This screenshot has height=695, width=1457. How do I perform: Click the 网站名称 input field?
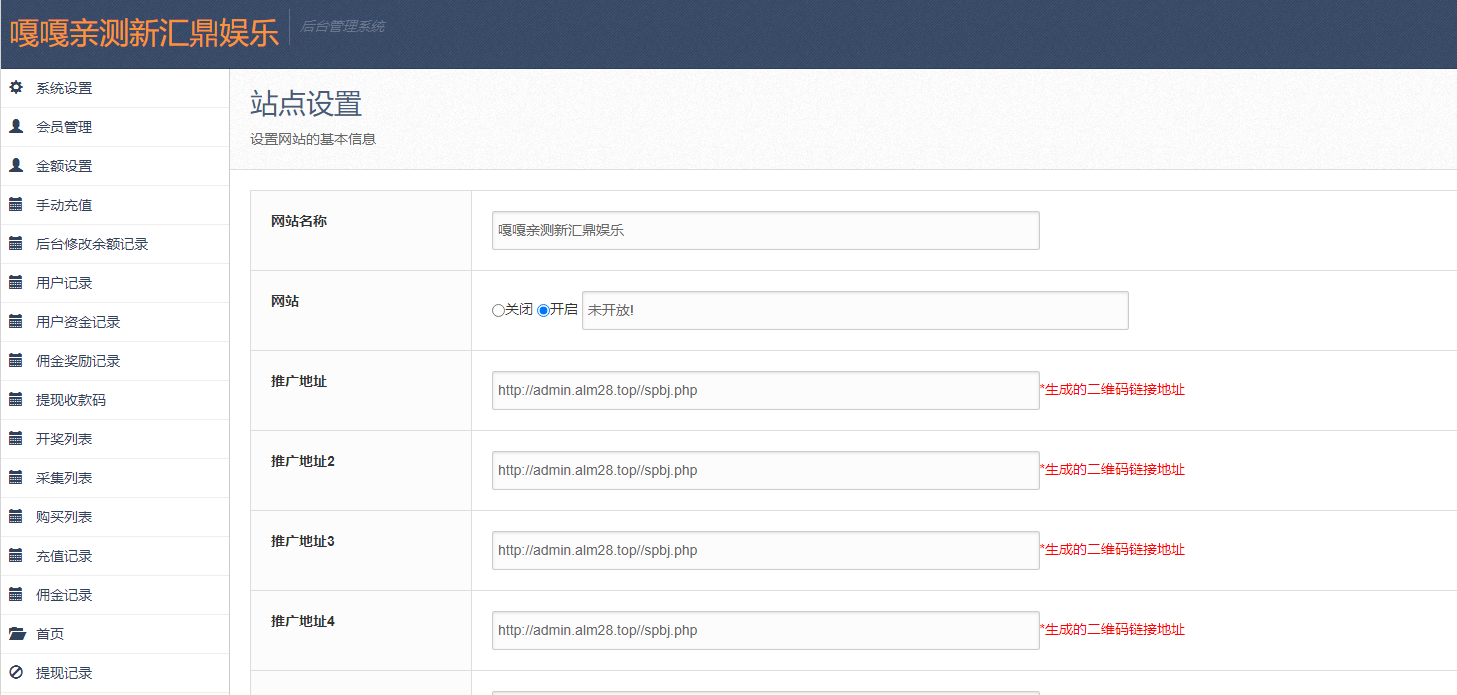(765, 230)
